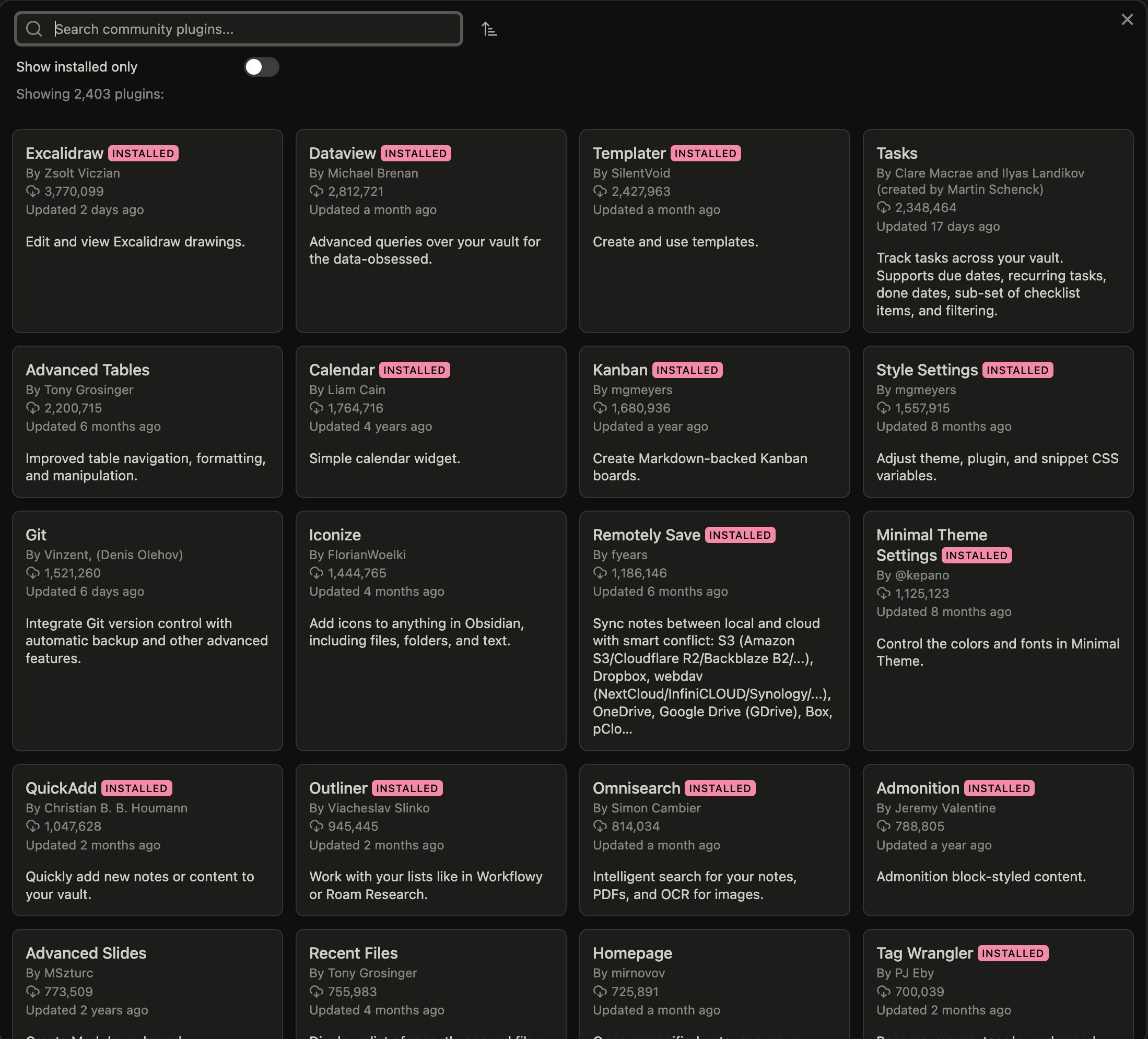1148x1039 pixels.
Task: Click the Minimal Theme Settings title
Action: coord(931,535)
